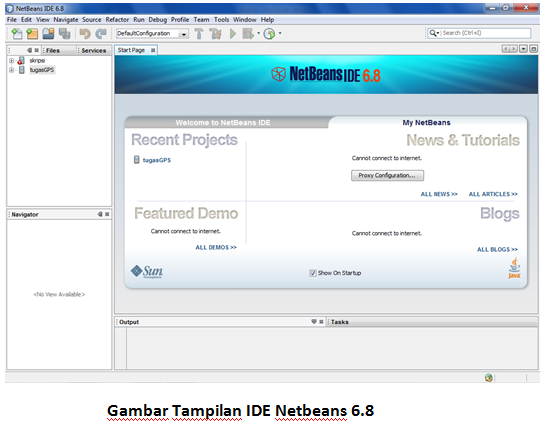Close the Start Page tab
The height and width of the screenshot is (422, 545).
pyautogui.click(x=153, y=50)
